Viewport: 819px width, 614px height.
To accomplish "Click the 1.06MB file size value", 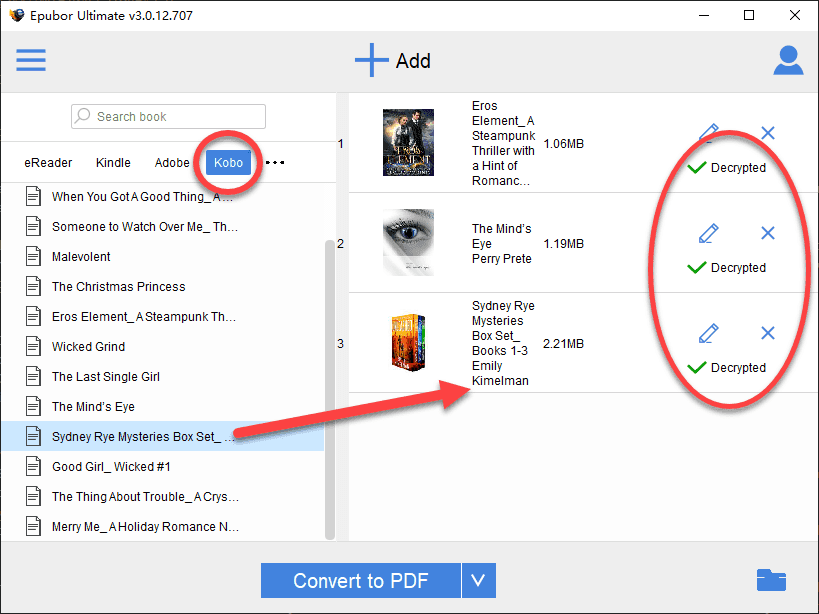I will (564, 144).
